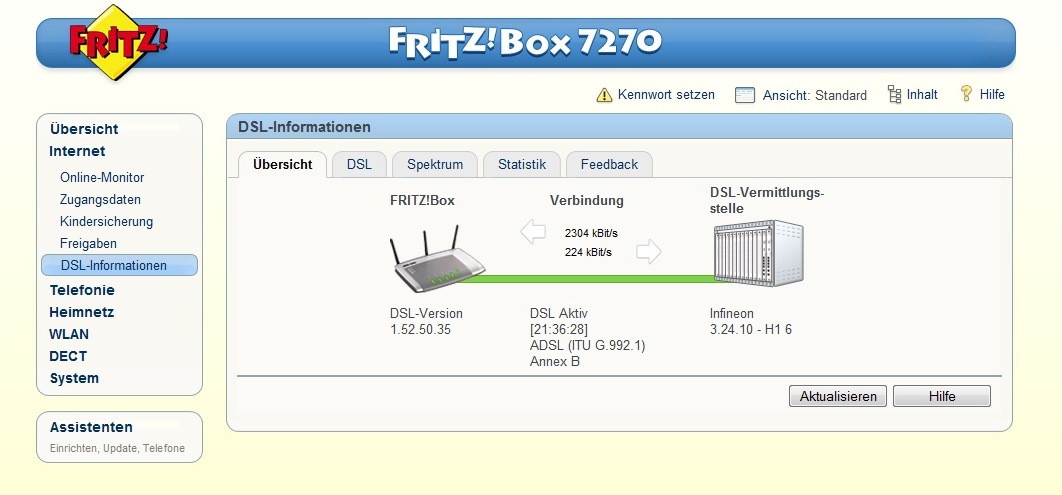Switch to the Übersicht tab
The width and height of the screenshot is (1062, 495).
click(x=282, y=165)
